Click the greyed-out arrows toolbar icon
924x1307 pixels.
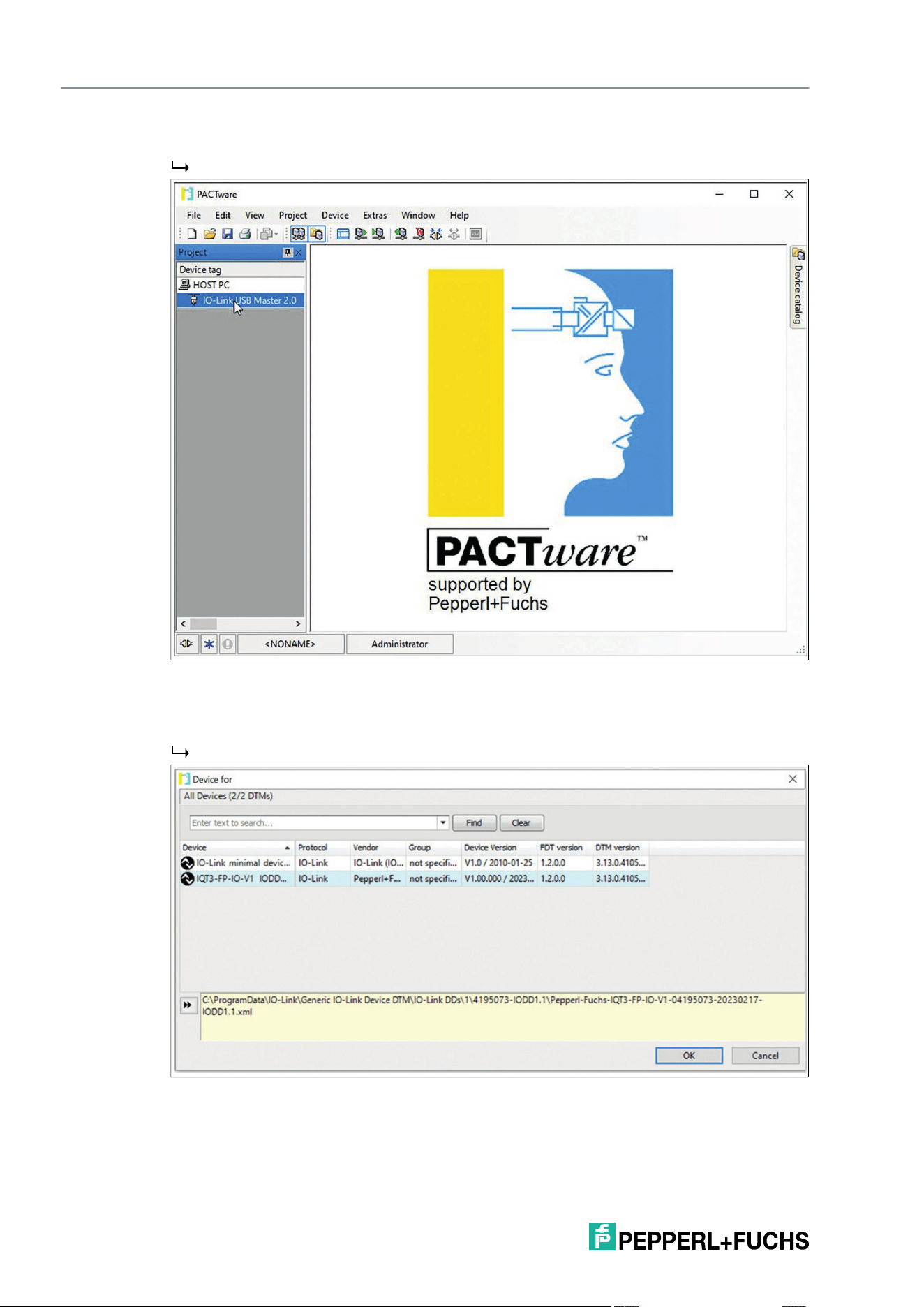tap(454, 234)
